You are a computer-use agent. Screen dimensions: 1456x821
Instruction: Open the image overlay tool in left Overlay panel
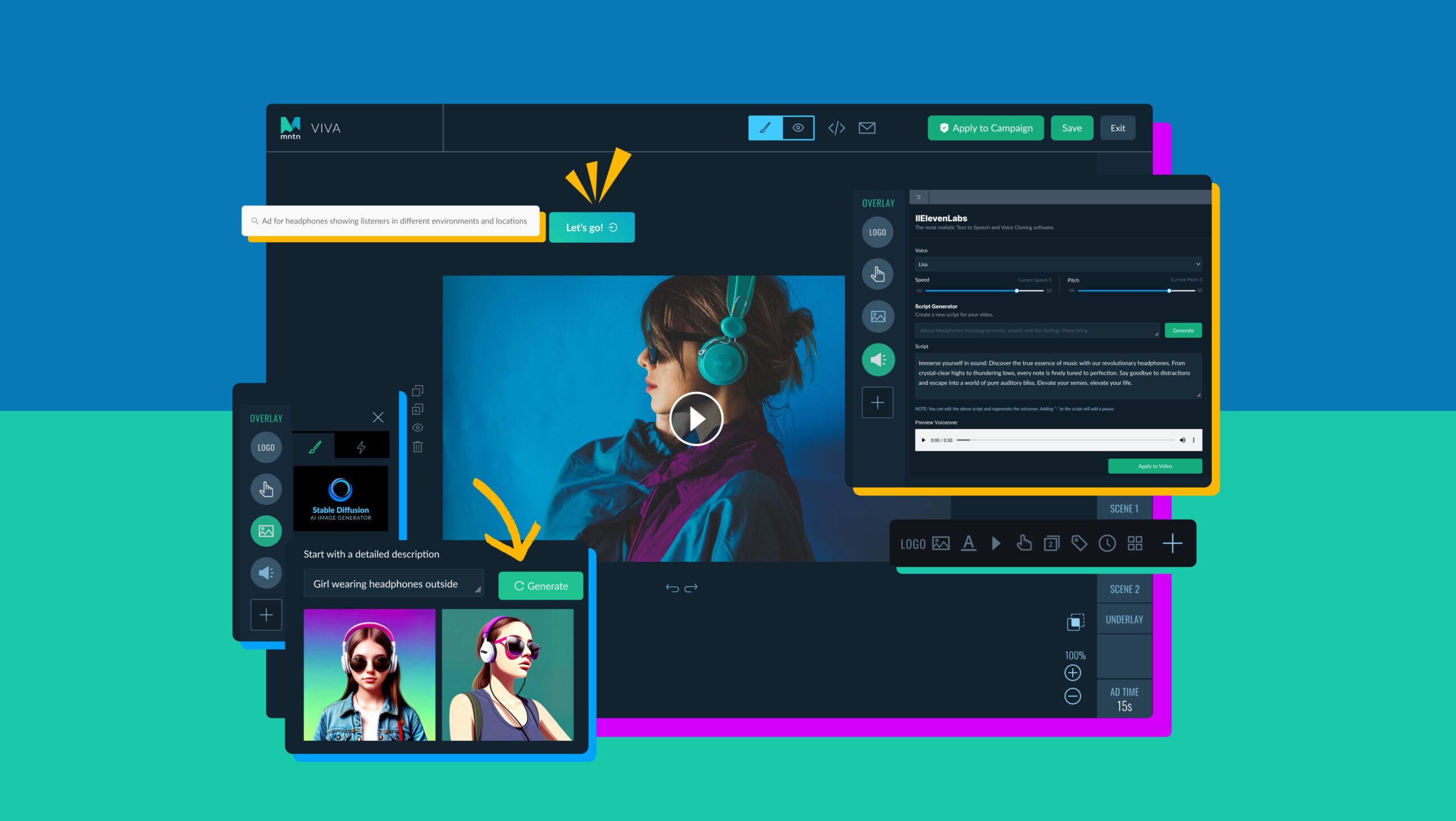coord(266,530)
